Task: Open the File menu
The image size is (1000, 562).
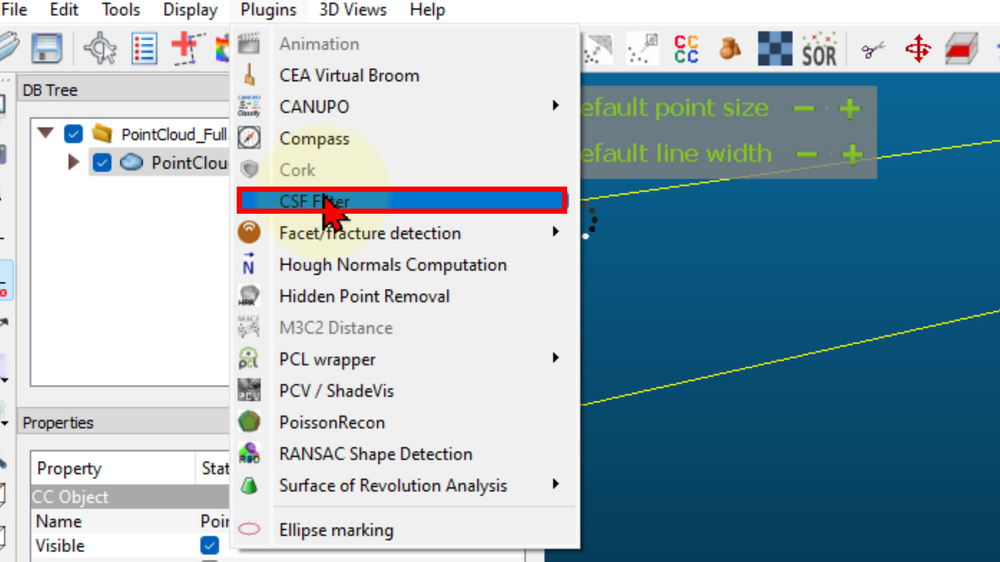Action: [14, 10]
